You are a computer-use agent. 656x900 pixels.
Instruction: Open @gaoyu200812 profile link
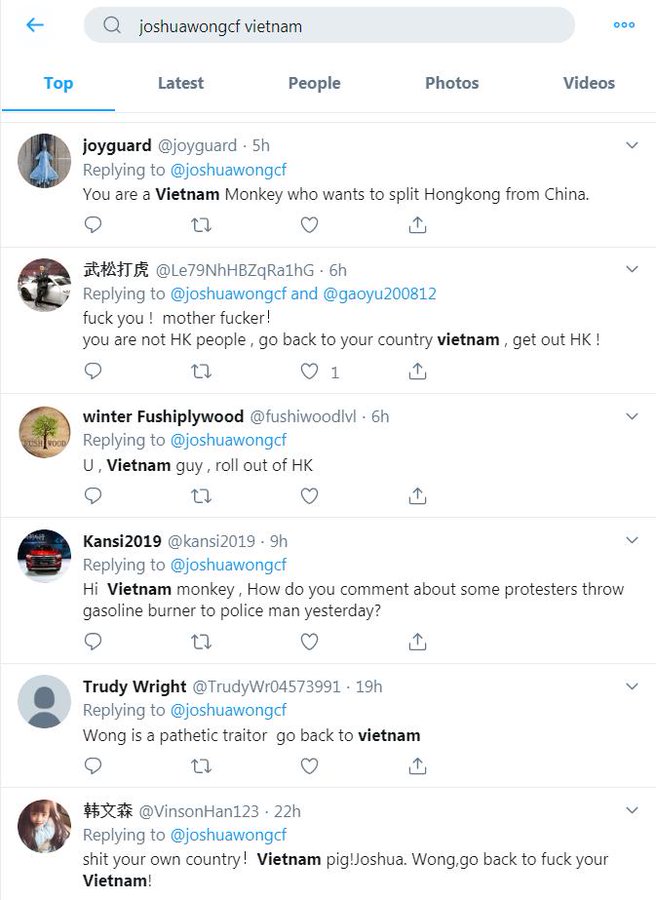[x=379, y=294]
